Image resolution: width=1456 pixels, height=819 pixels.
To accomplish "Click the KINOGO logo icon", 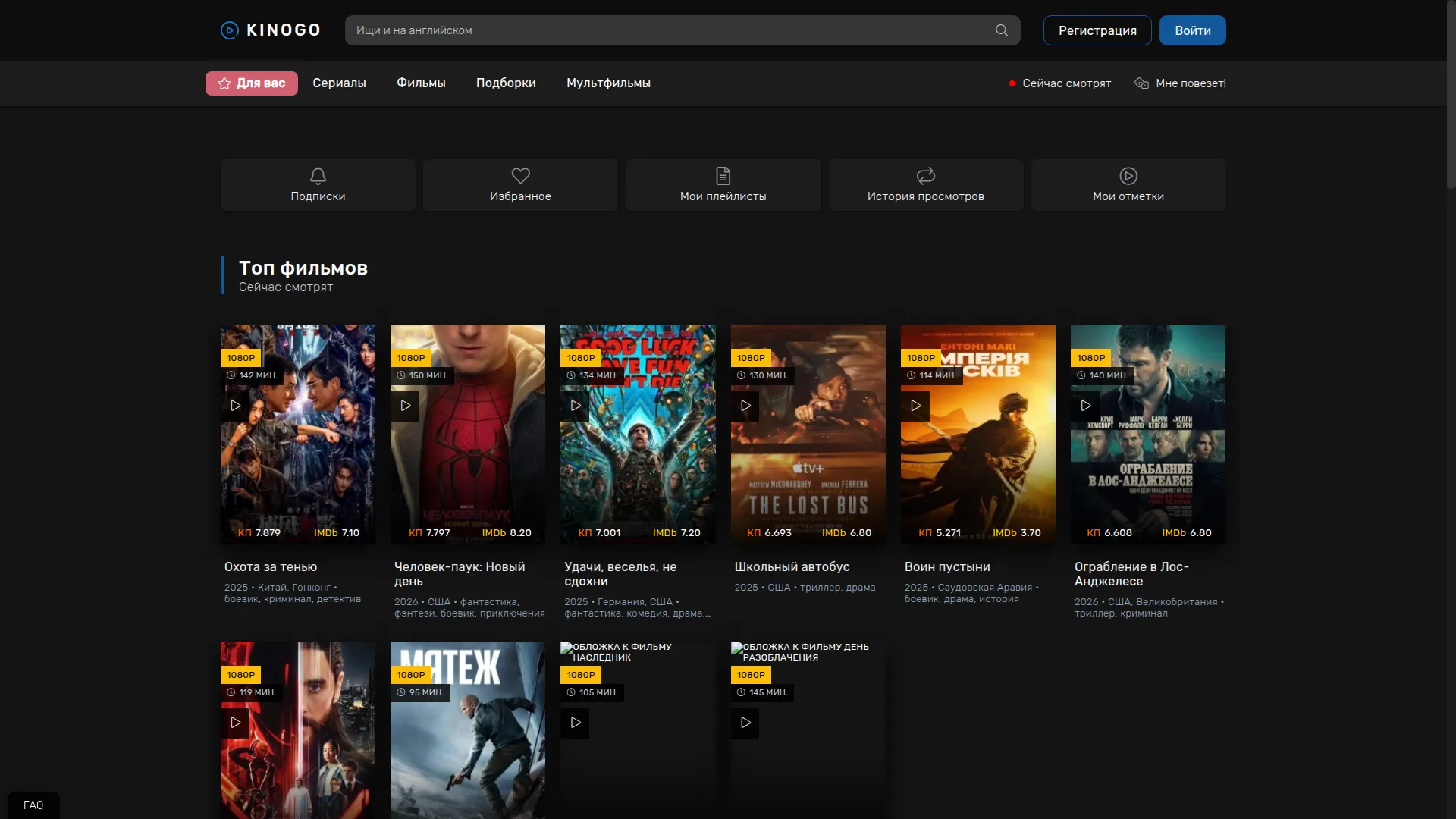I will click(229, 30).
